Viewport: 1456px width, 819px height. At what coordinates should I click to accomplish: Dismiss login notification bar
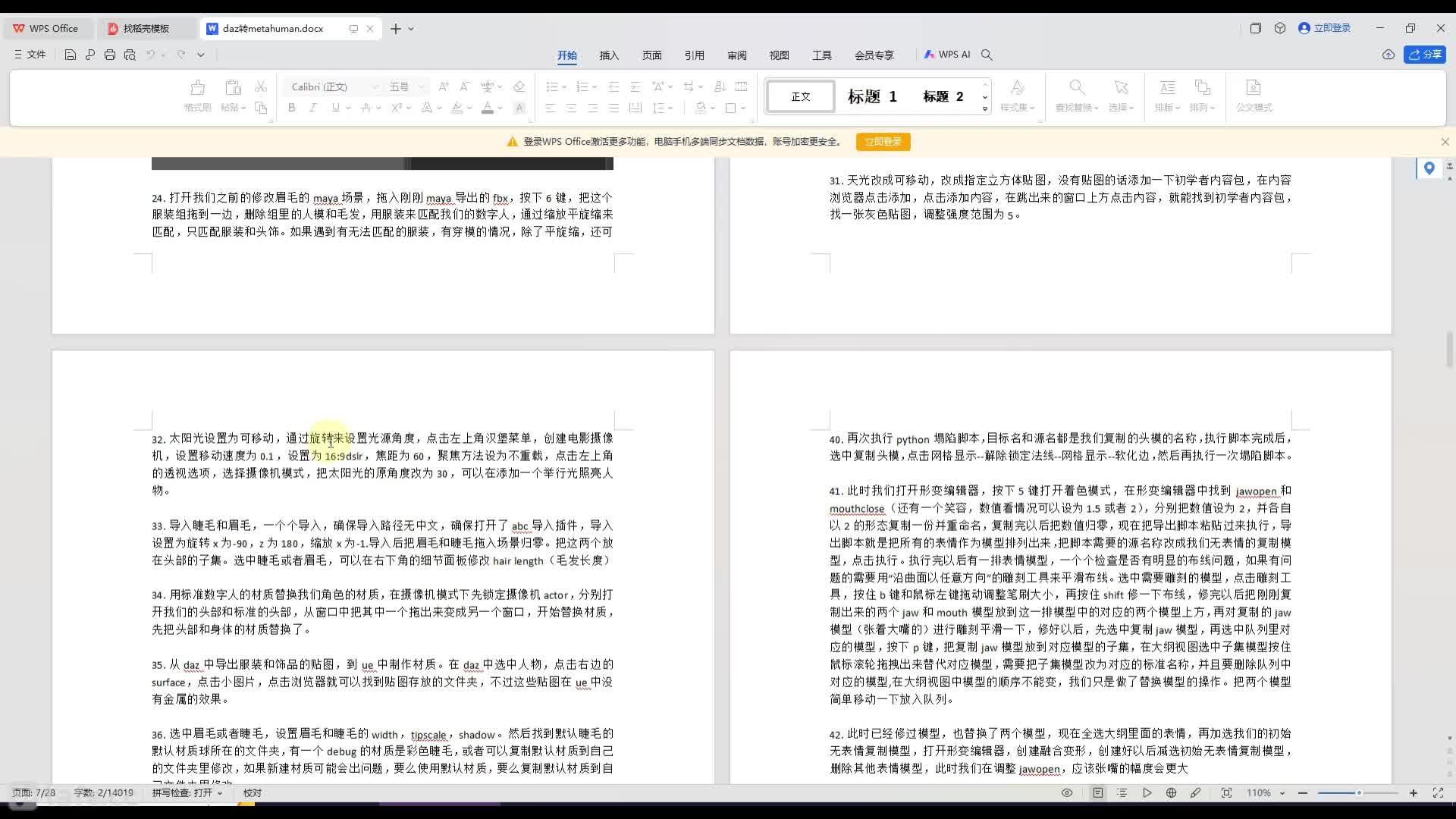1445,142
